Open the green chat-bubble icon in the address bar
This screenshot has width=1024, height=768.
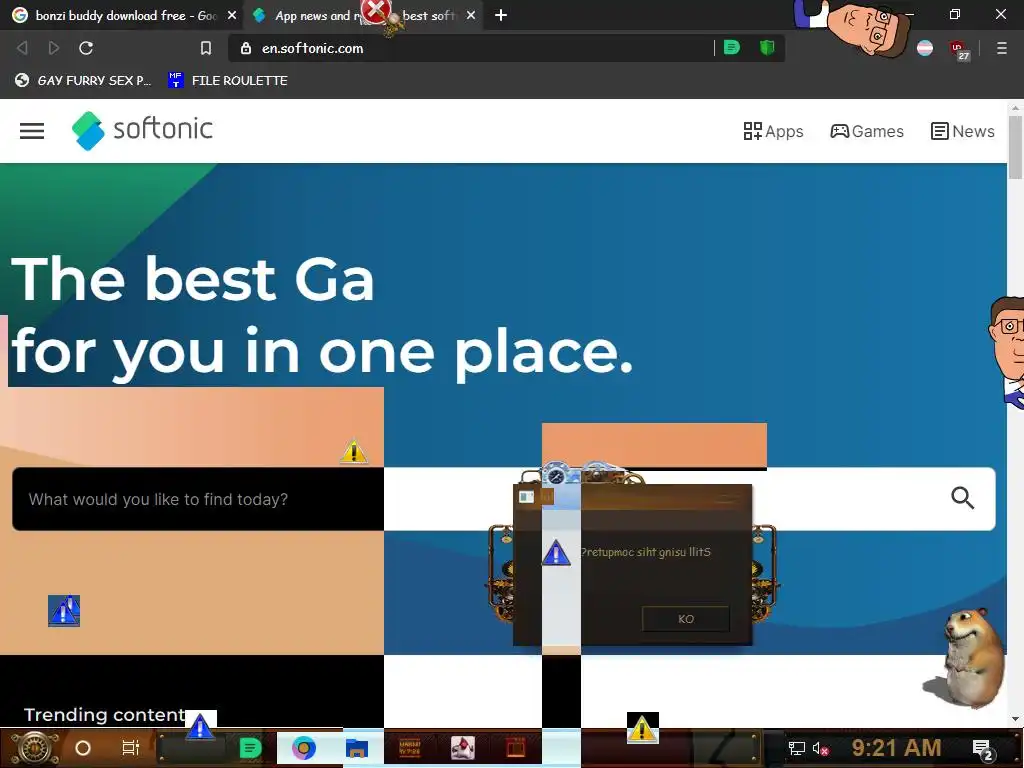point(731,47)
